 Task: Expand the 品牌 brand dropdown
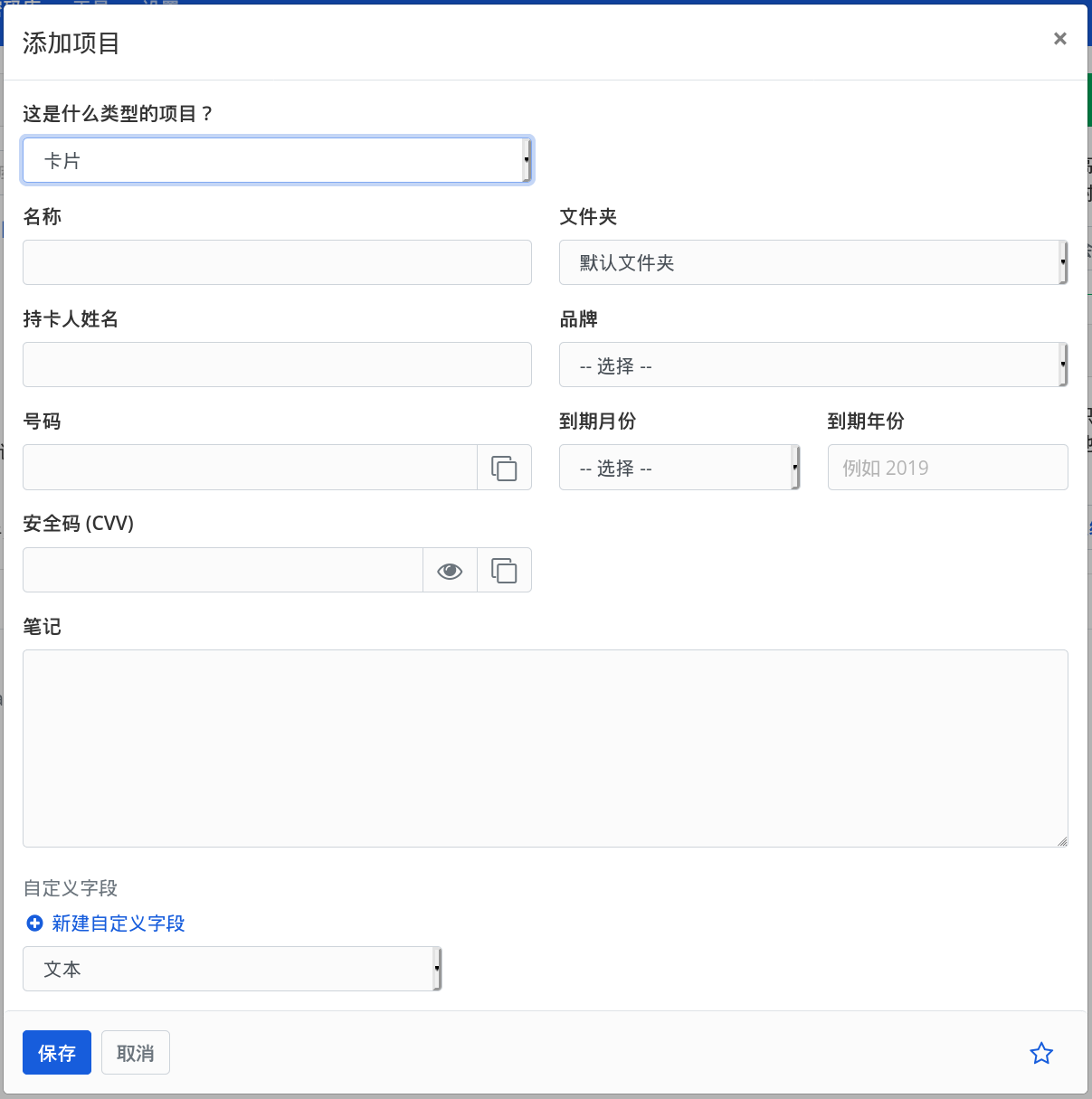pyautogui.click(x=812, y=365)
